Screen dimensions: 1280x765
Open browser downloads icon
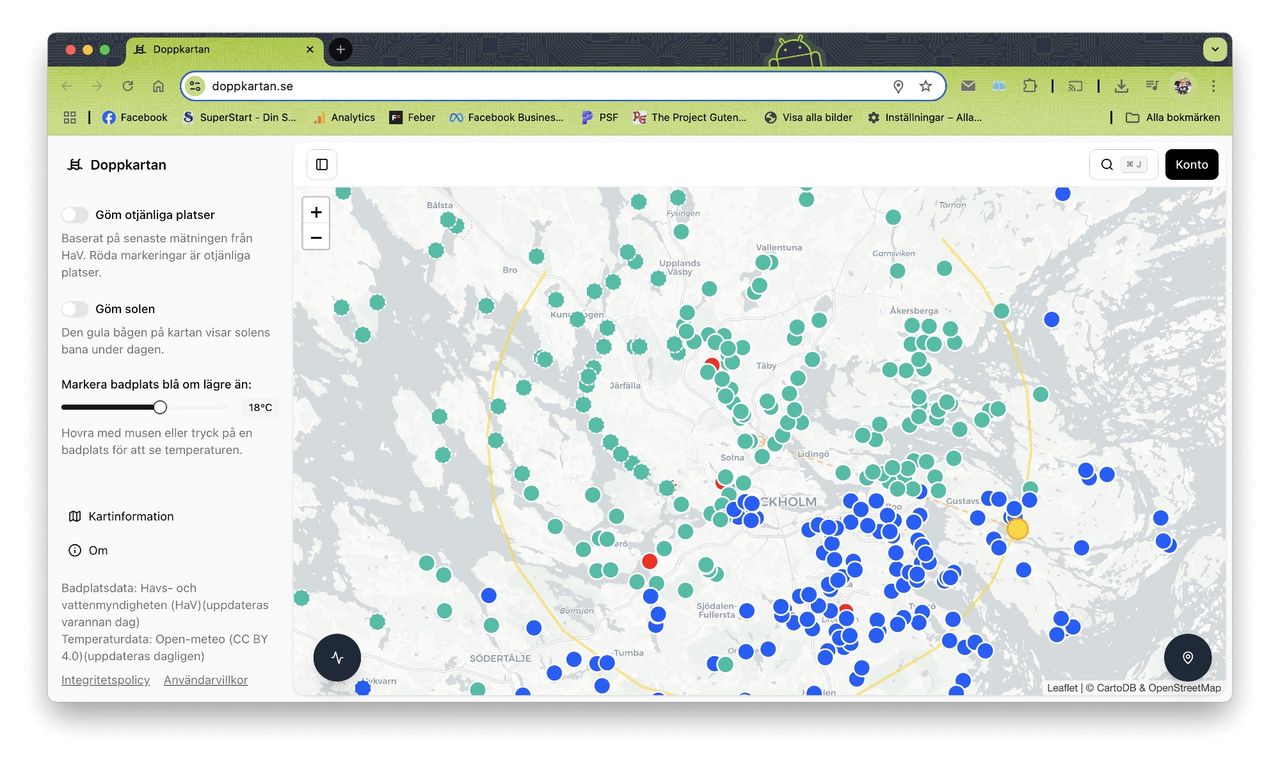click(1121, 87)
